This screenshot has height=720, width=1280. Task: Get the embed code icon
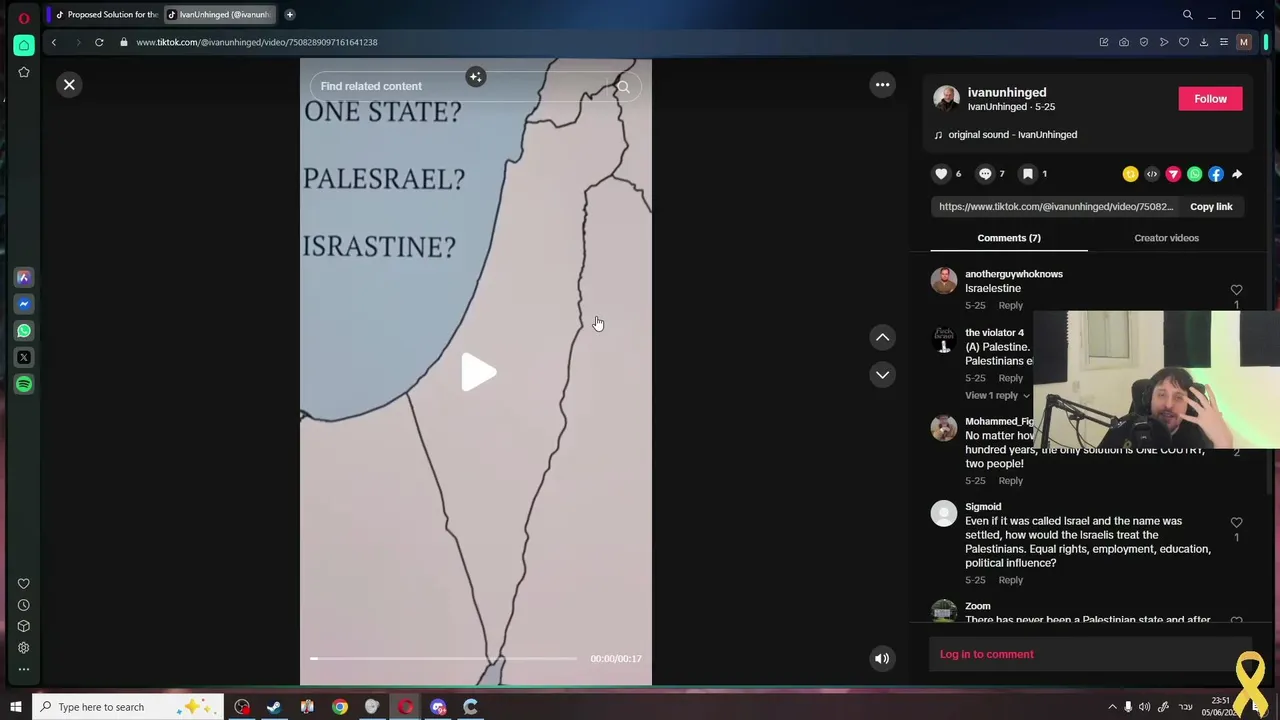click(1151, 174)
